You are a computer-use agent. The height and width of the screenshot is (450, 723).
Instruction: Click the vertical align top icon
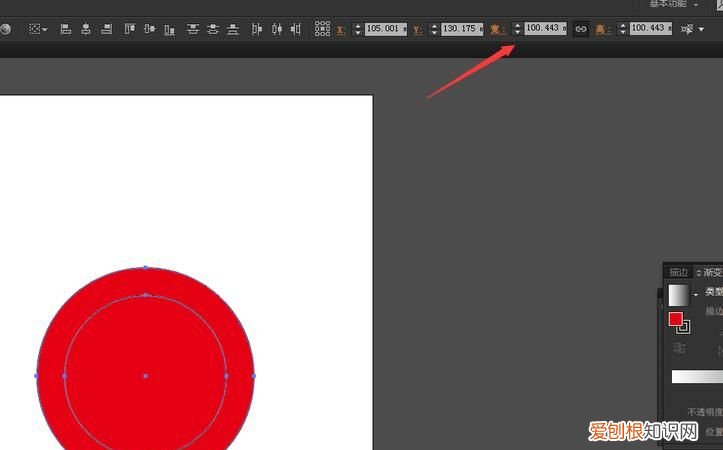(x=130, y=30)
